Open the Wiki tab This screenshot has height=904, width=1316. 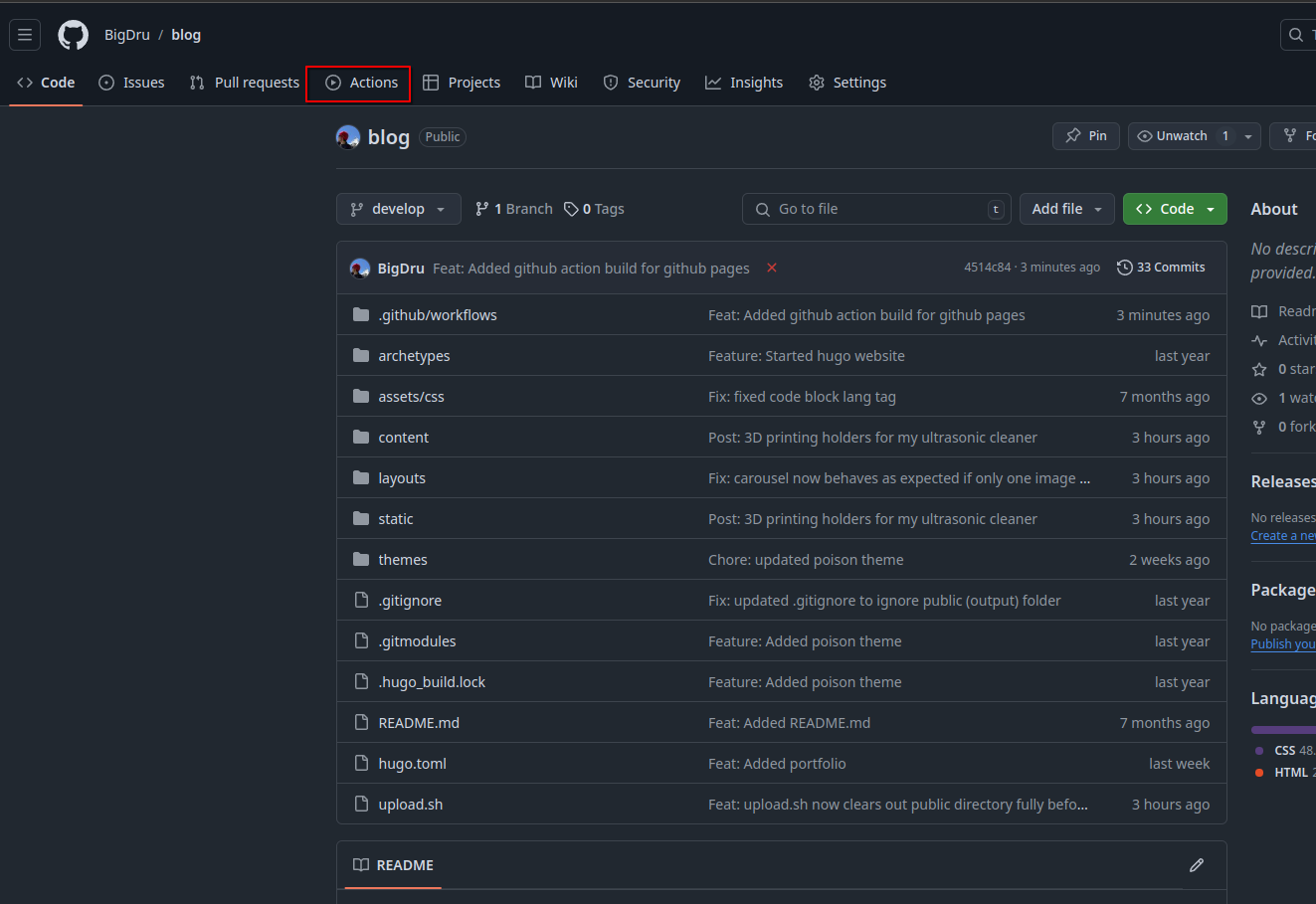click(x=552, y=83)
